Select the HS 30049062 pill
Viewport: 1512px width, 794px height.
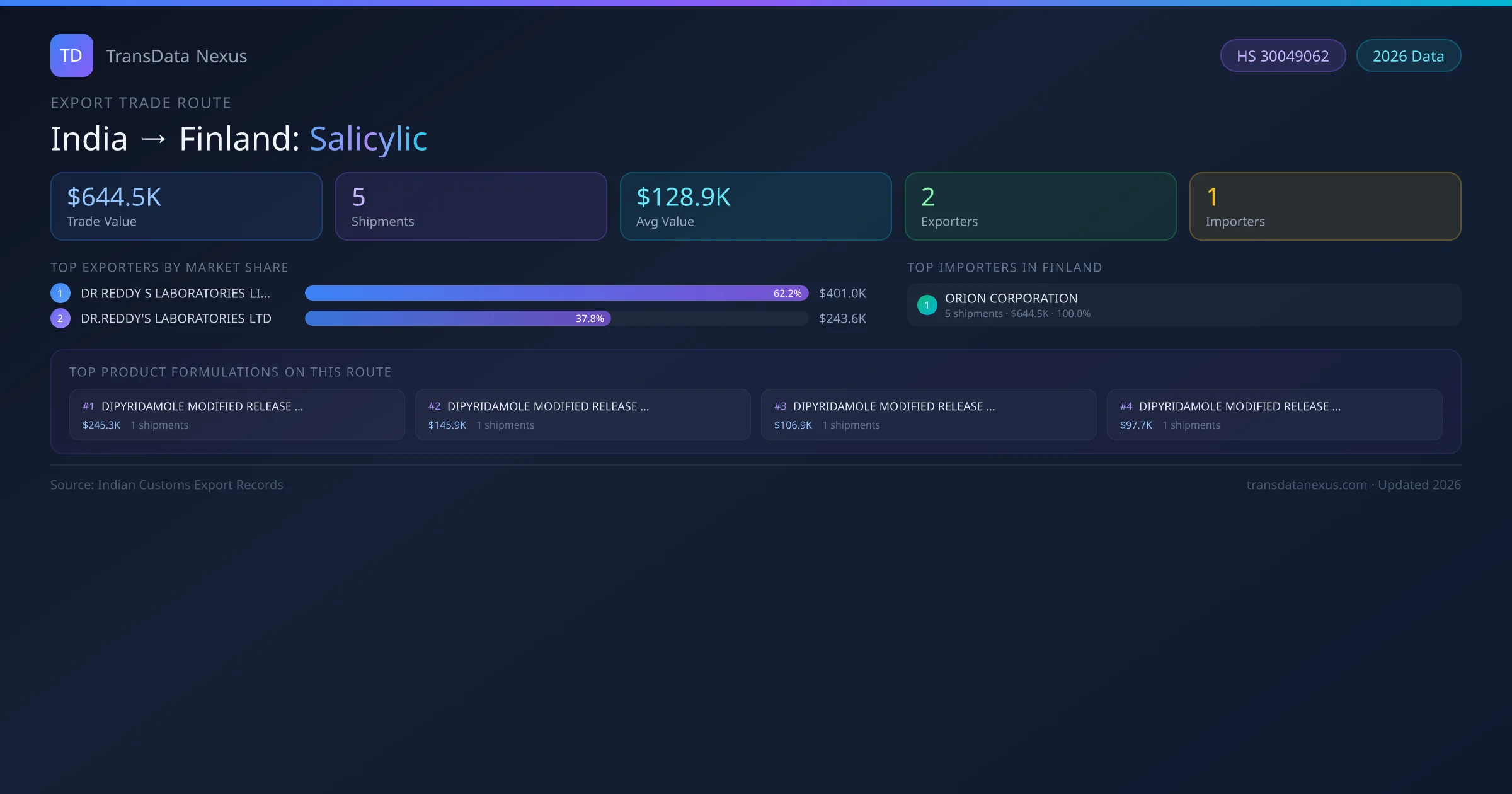1283,56
